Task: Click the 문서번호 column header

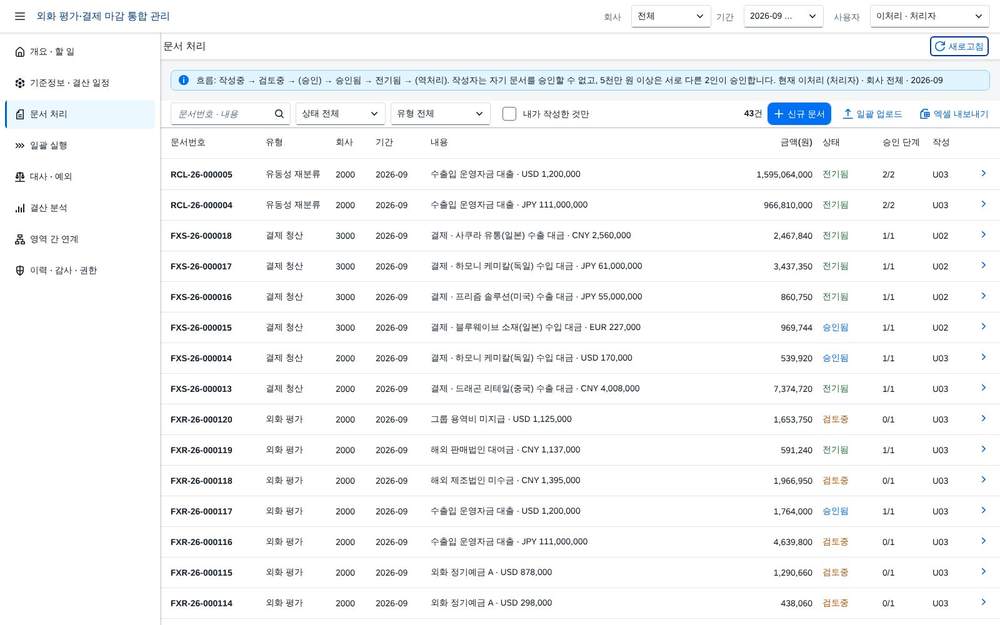Action: [x=188, y=142]
